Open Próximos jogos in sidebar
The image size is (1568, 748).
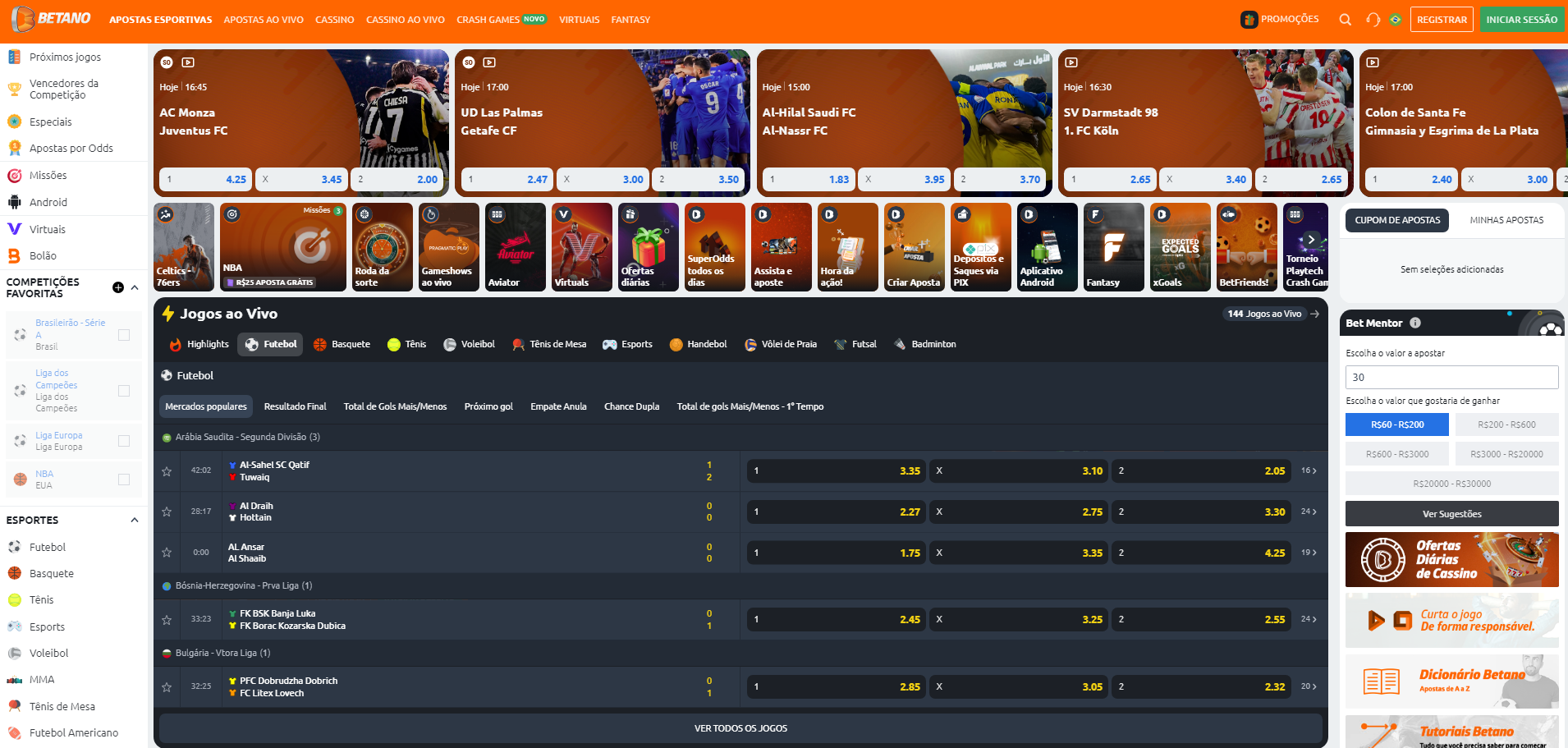tap(65, 57)
